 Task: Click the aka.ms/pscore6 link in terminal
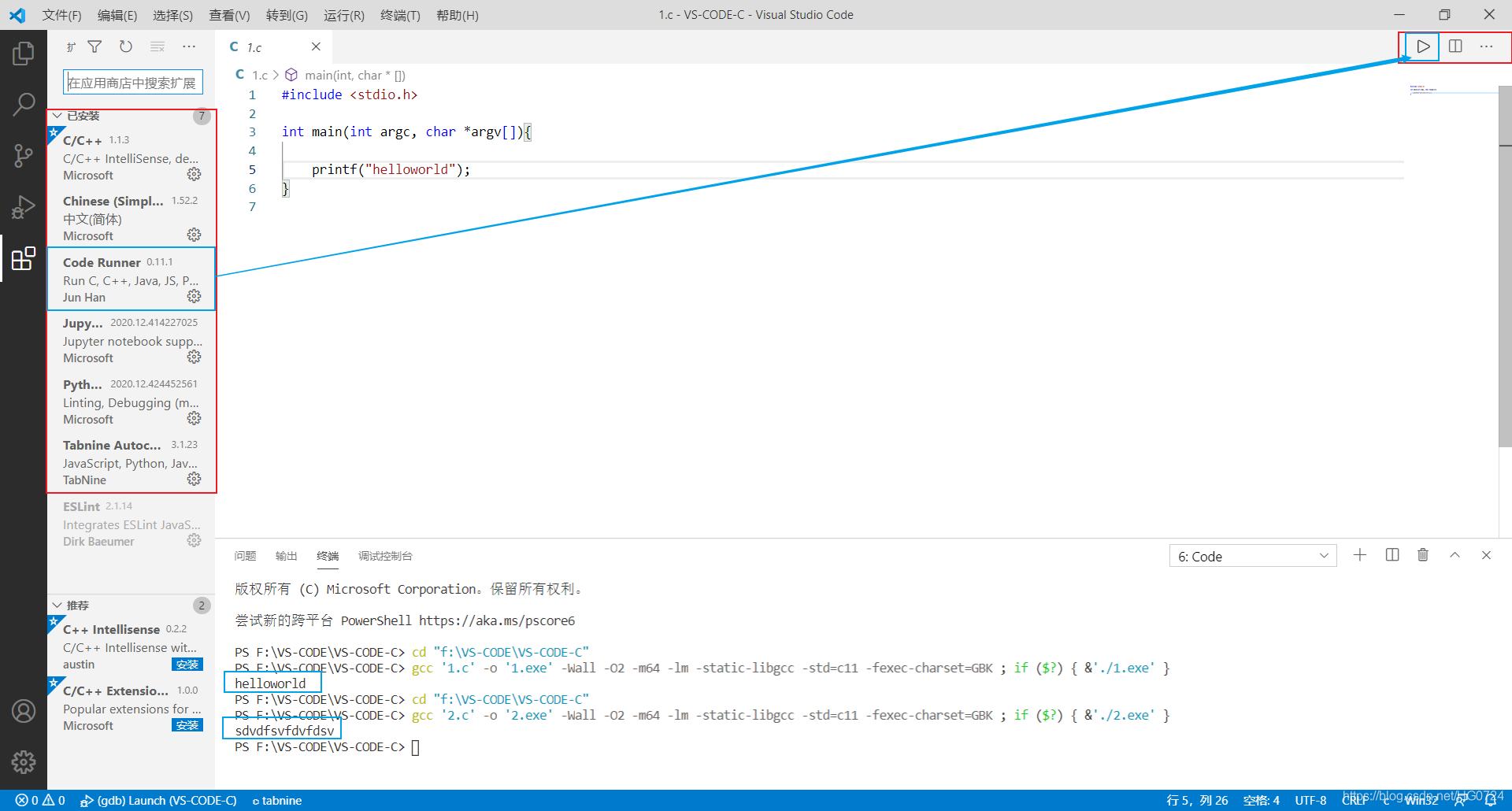[x=497, y=620]
